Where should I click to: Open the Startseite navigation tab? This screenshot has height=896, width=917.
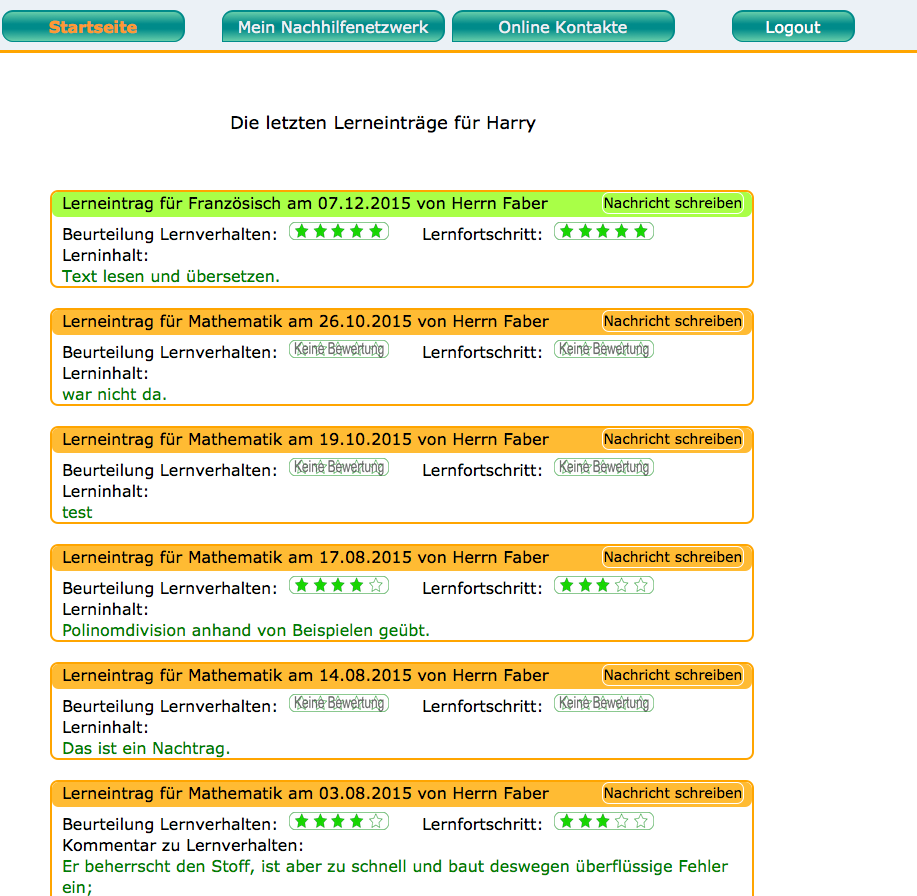point(93,26)
